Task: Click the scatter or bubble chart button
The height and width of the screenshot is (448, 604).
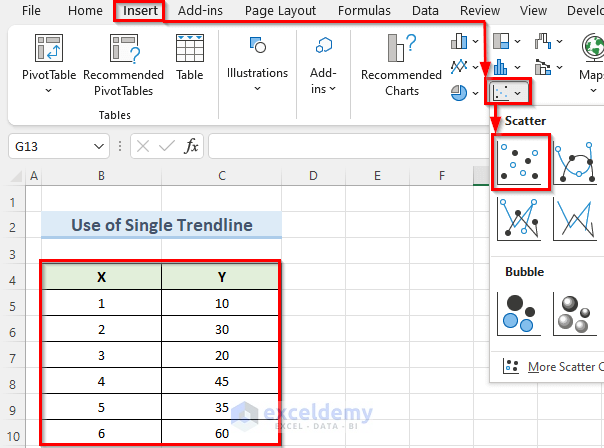Action: pos(508,92)
